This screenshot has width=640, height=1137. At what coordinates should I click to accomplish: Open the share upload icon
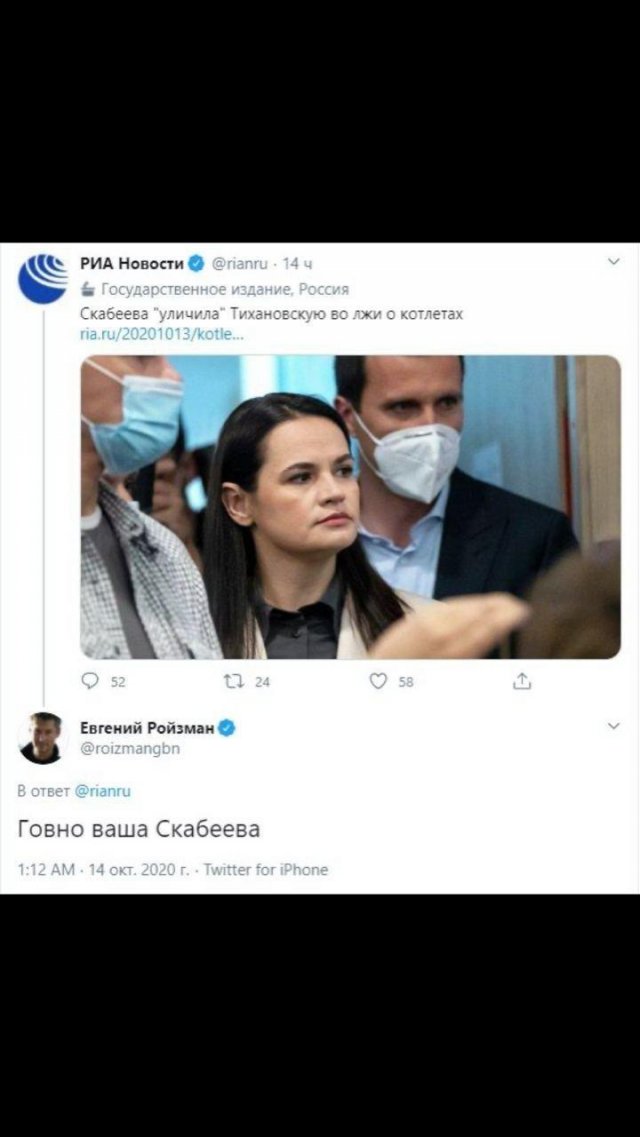click(x=522, y=681)
